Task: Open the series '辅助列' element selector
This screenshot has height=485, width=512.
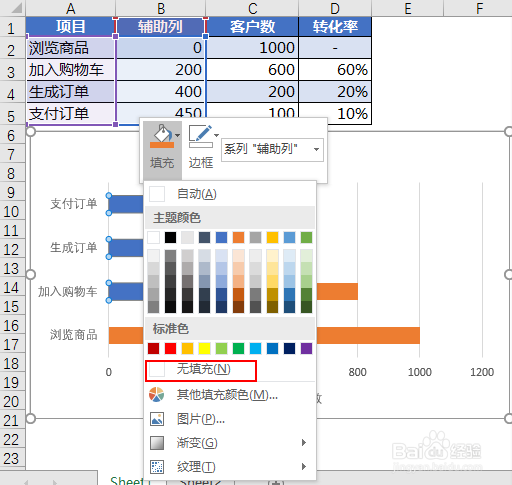Action: coord(272,150)
